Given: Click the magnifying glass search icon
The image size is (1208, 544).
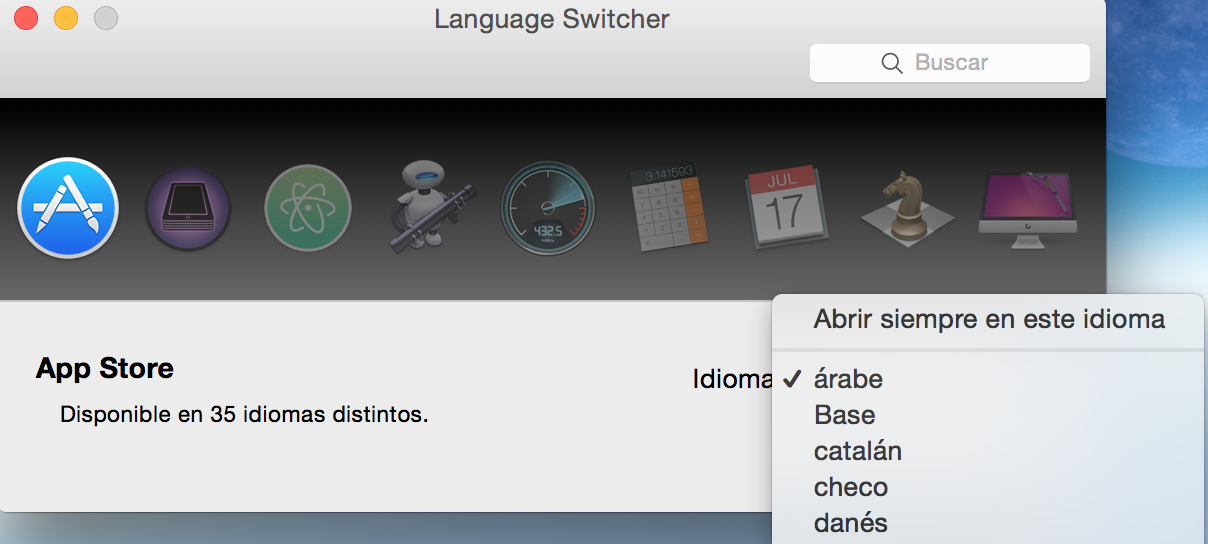Looking at the screenshot, I should (x=892, y=63).
